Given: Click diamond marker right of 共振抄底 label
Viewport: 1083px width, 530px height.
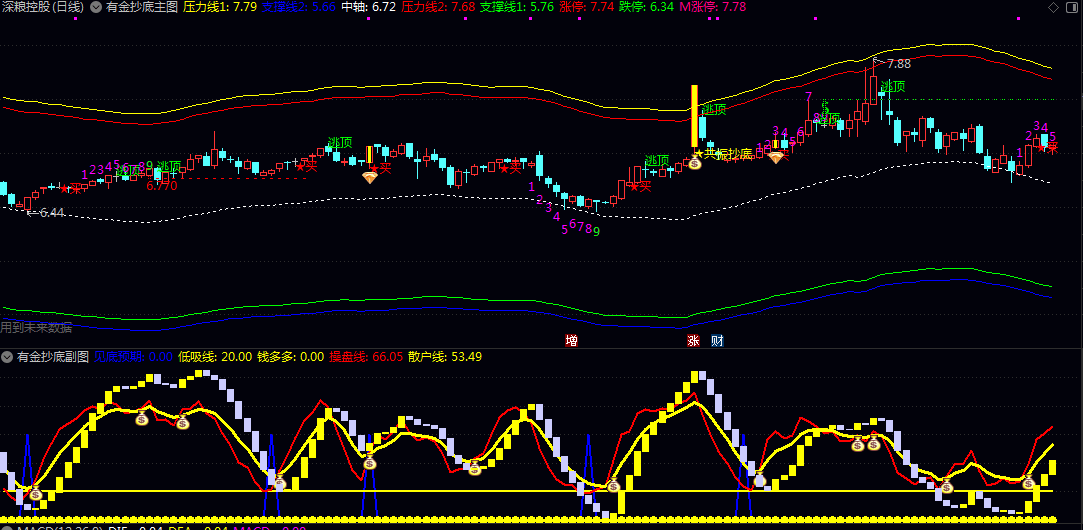Looking at the screenshot, I should [776, 157].
